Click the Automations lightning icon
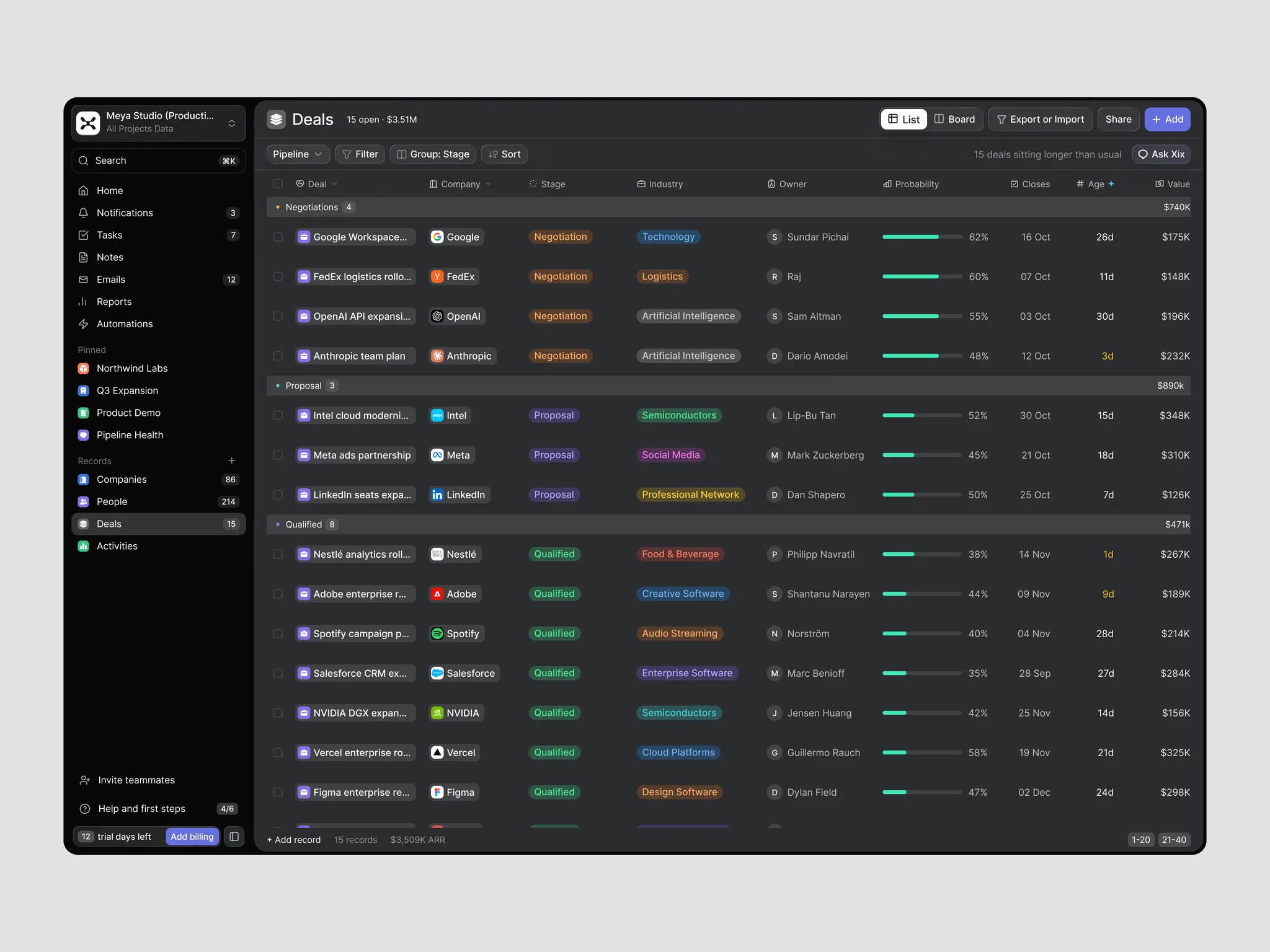 click(x=83, y=324)
